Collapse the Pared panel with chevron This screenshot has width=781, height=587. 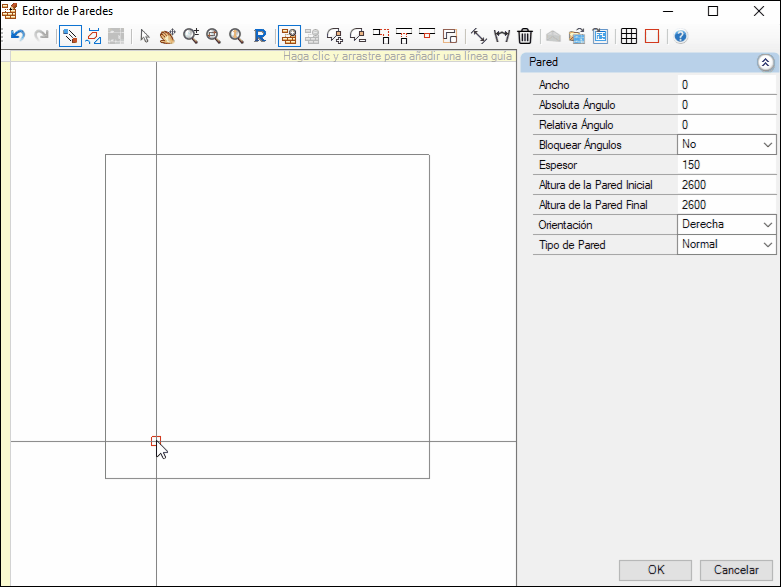(766, 62)
